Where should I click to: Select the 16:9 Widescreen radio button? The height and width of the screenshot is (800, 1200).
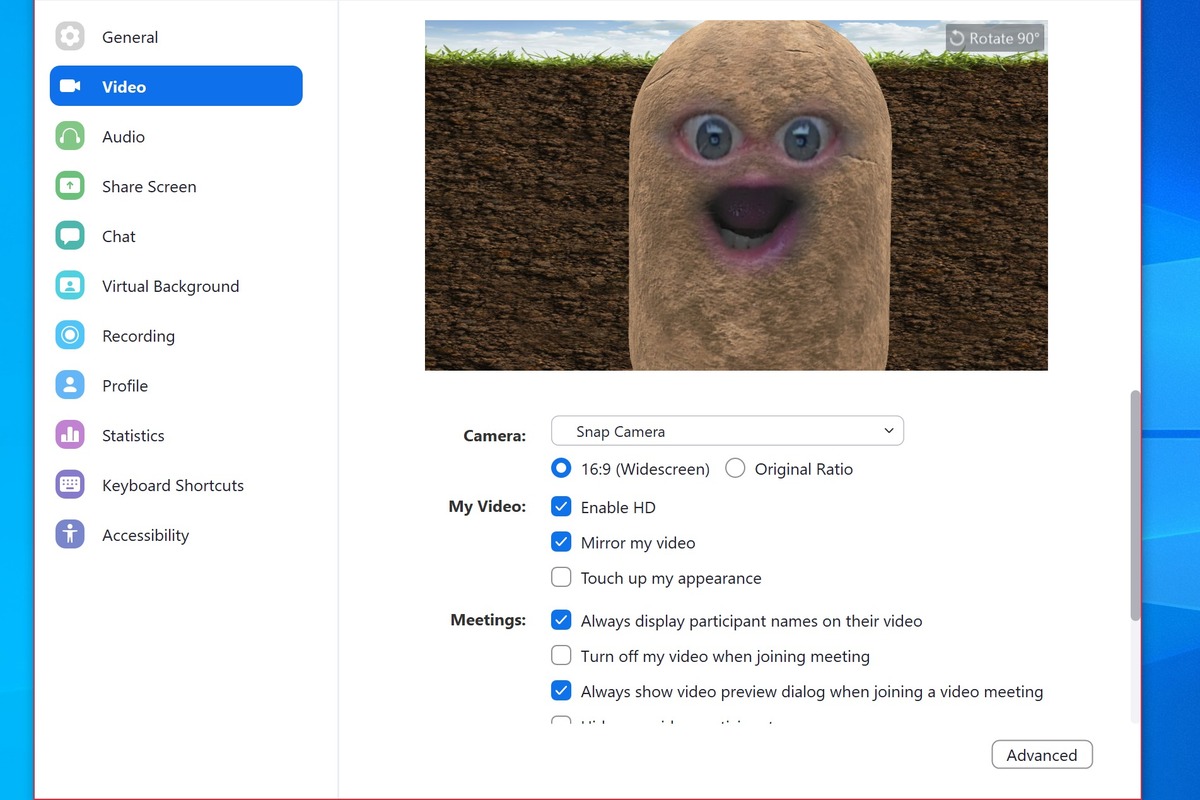pos(561,468)
